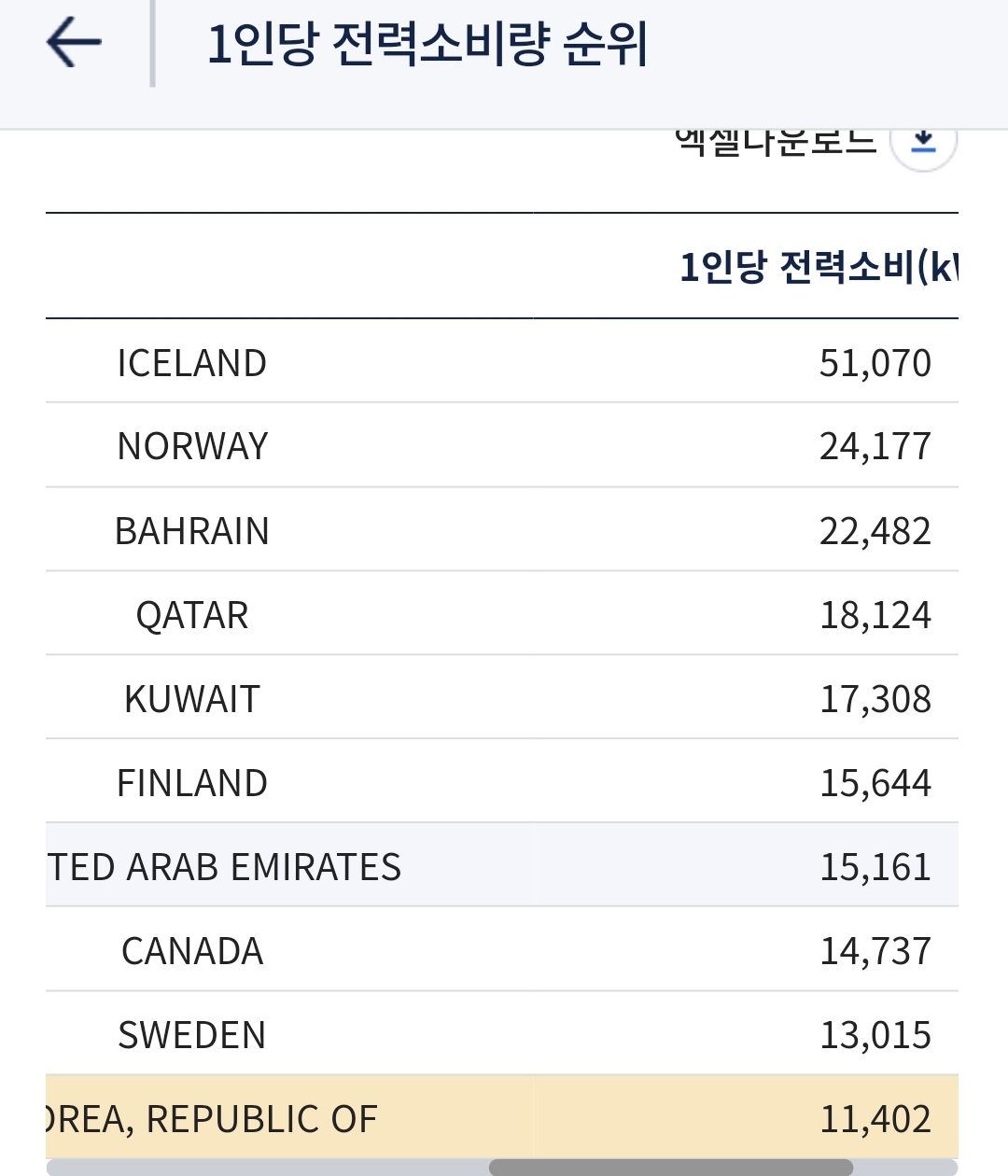Select the FINLAND country cell
Image resolution: width=1008 pixels, height=1176 pixels.
click(x=192, y=783)
